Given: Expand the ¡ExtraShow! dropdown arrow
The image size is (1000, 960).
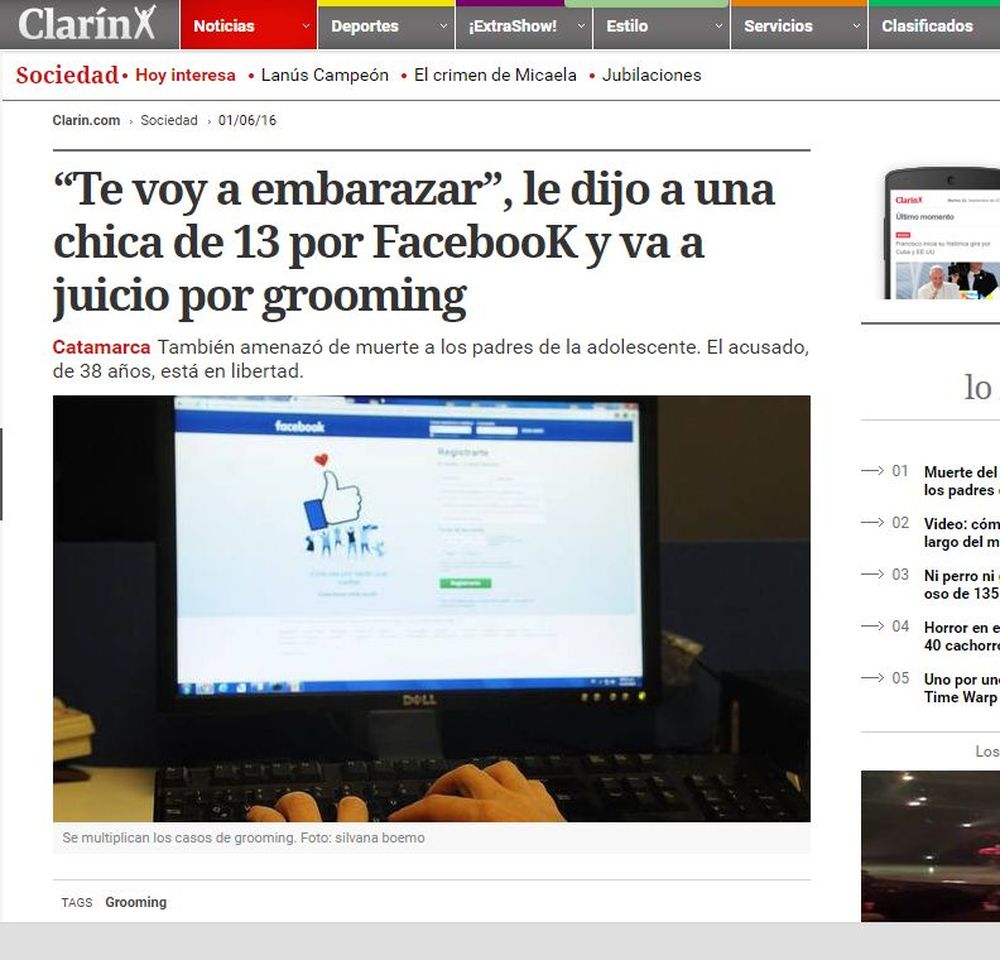Looking at the screenshot, I should [x=581, y=26].
